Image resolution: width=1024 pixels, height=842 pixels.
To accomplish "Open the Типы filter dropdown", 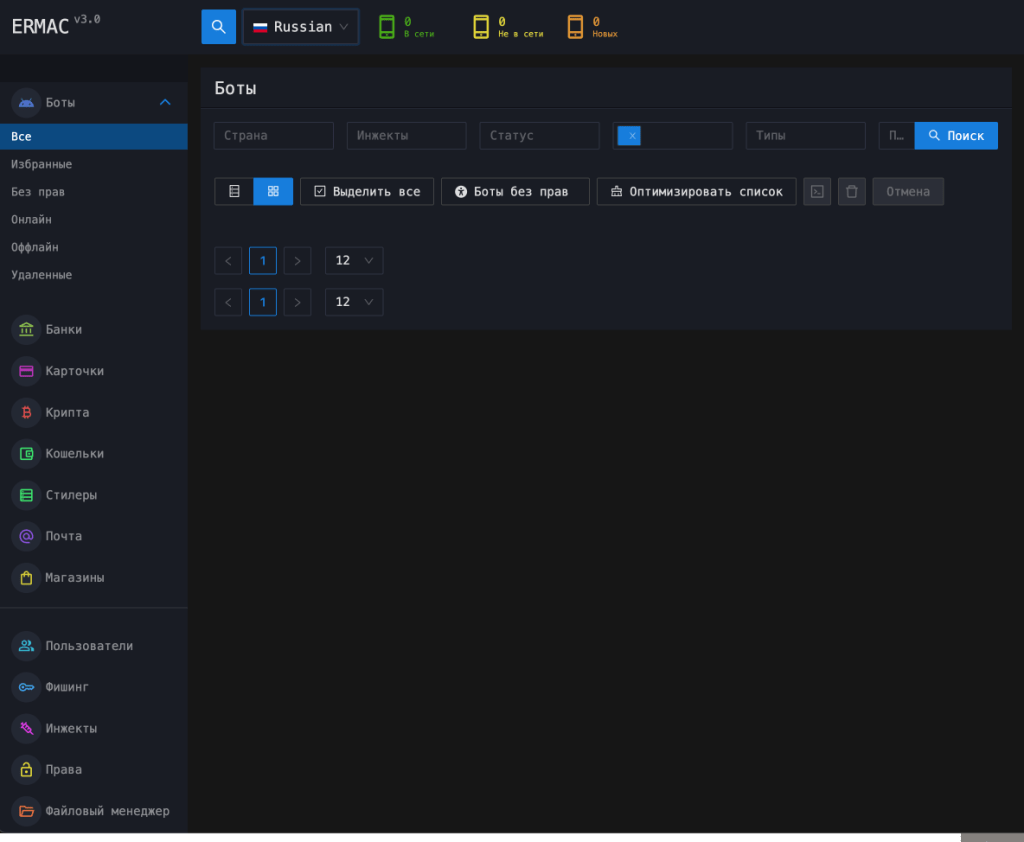I will point(805,136).
